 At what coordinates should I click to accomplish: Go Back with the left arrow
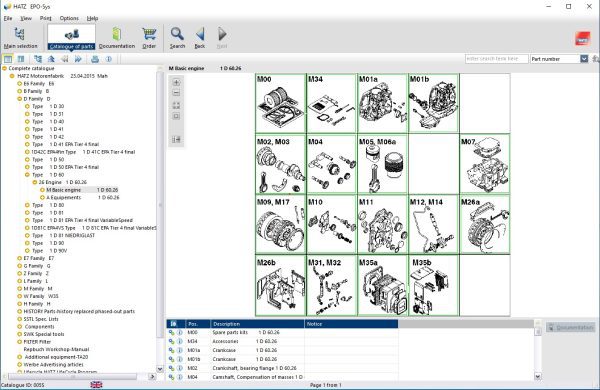200,38
